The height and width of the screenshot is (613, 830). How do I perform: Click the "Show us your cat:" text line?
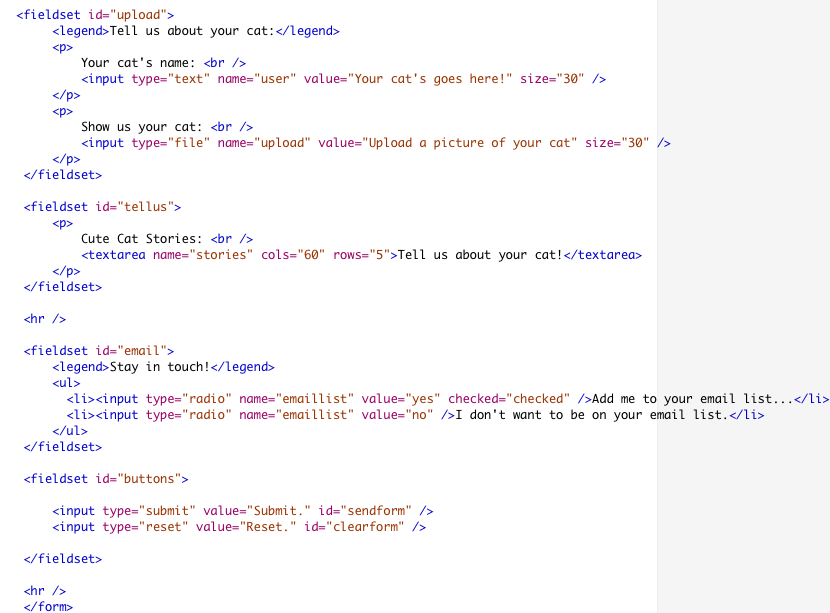142,127
